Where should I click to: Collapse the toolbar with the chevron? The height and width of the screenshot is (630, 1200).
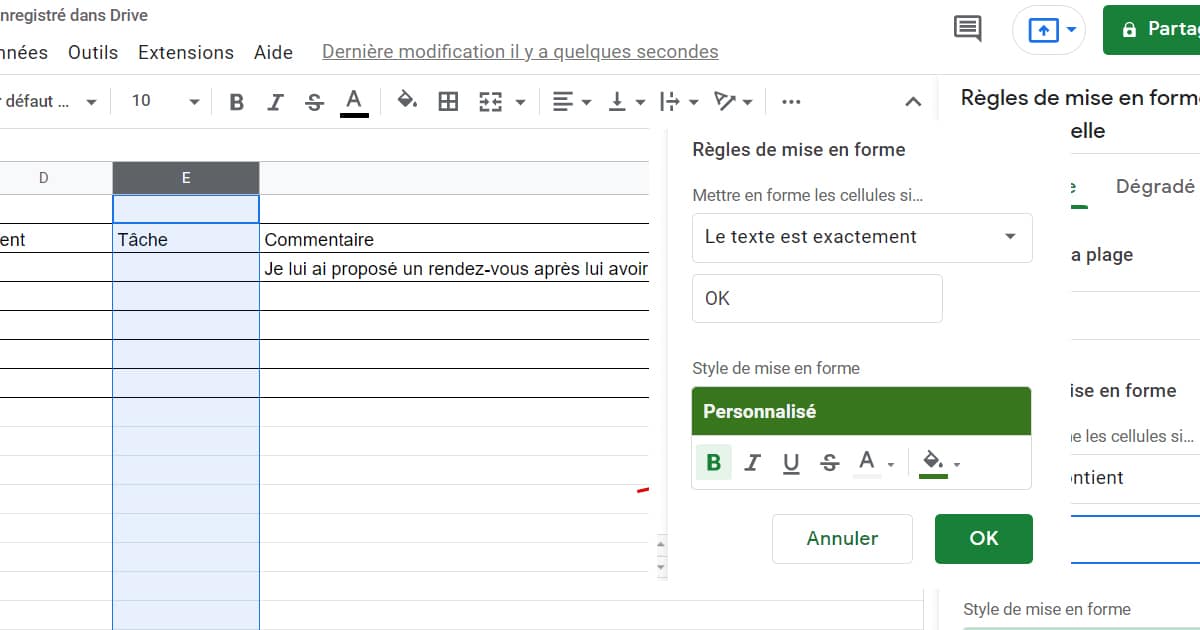[912, 102]
